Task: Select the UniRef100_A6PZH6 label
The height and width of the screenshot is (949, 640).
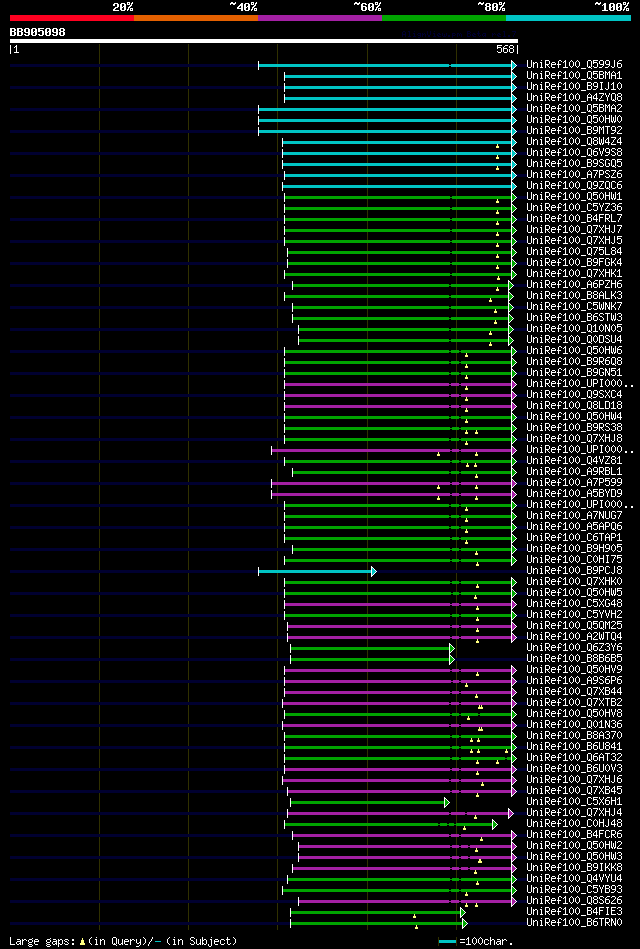Action: [x=575, y=285]
